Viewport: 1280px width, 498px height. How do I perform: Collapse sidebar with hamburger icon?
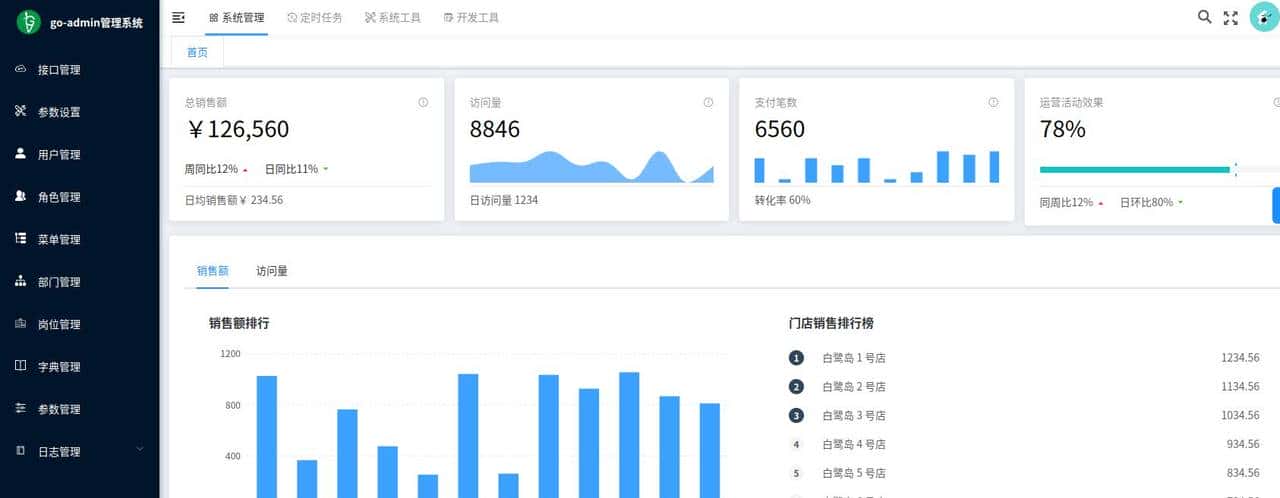[x=179, y=17]
